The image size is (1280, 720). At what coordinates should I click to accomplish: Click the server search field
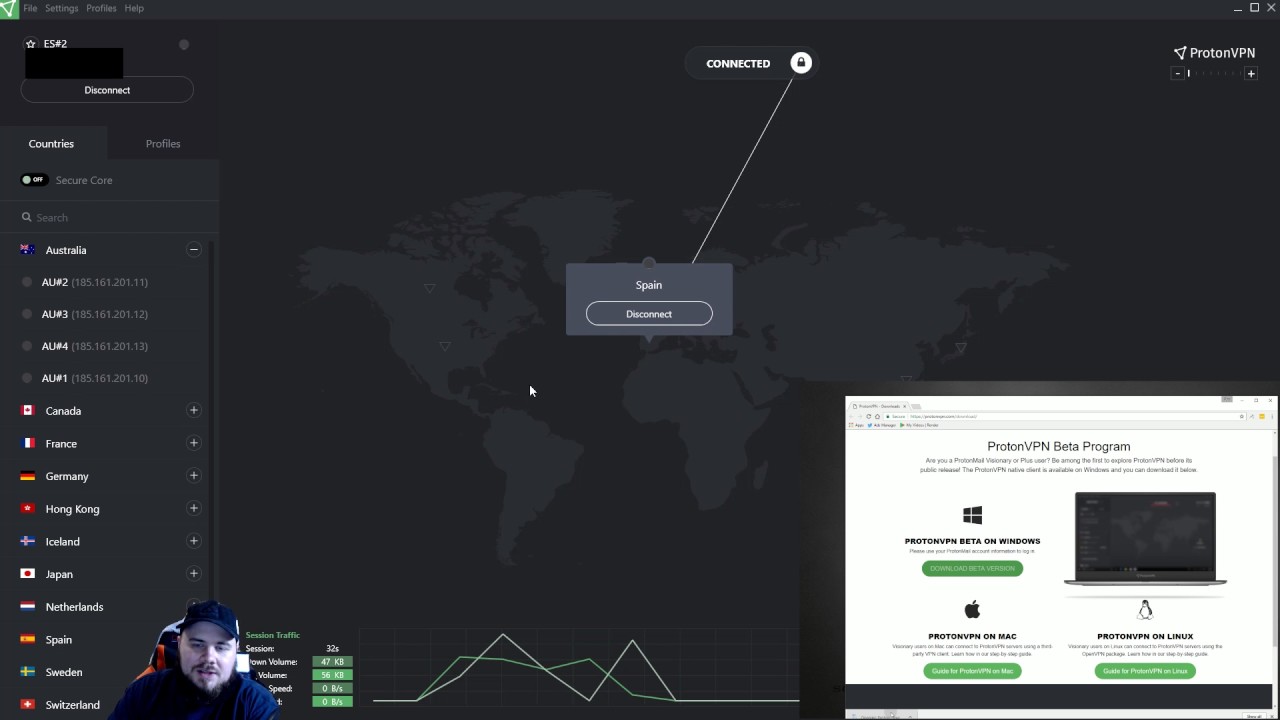109,217
